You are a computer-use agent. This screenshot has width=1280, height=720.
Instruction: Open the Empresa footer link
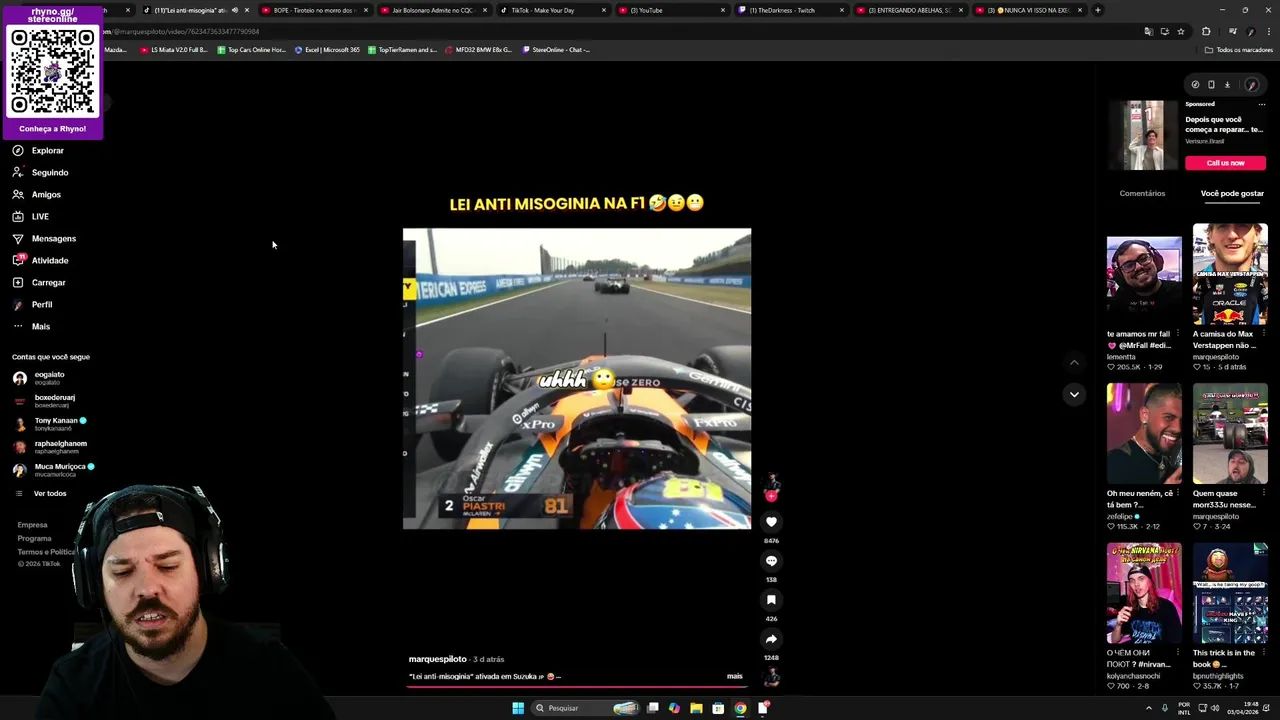pyautogui.click(x=32, y=525)
